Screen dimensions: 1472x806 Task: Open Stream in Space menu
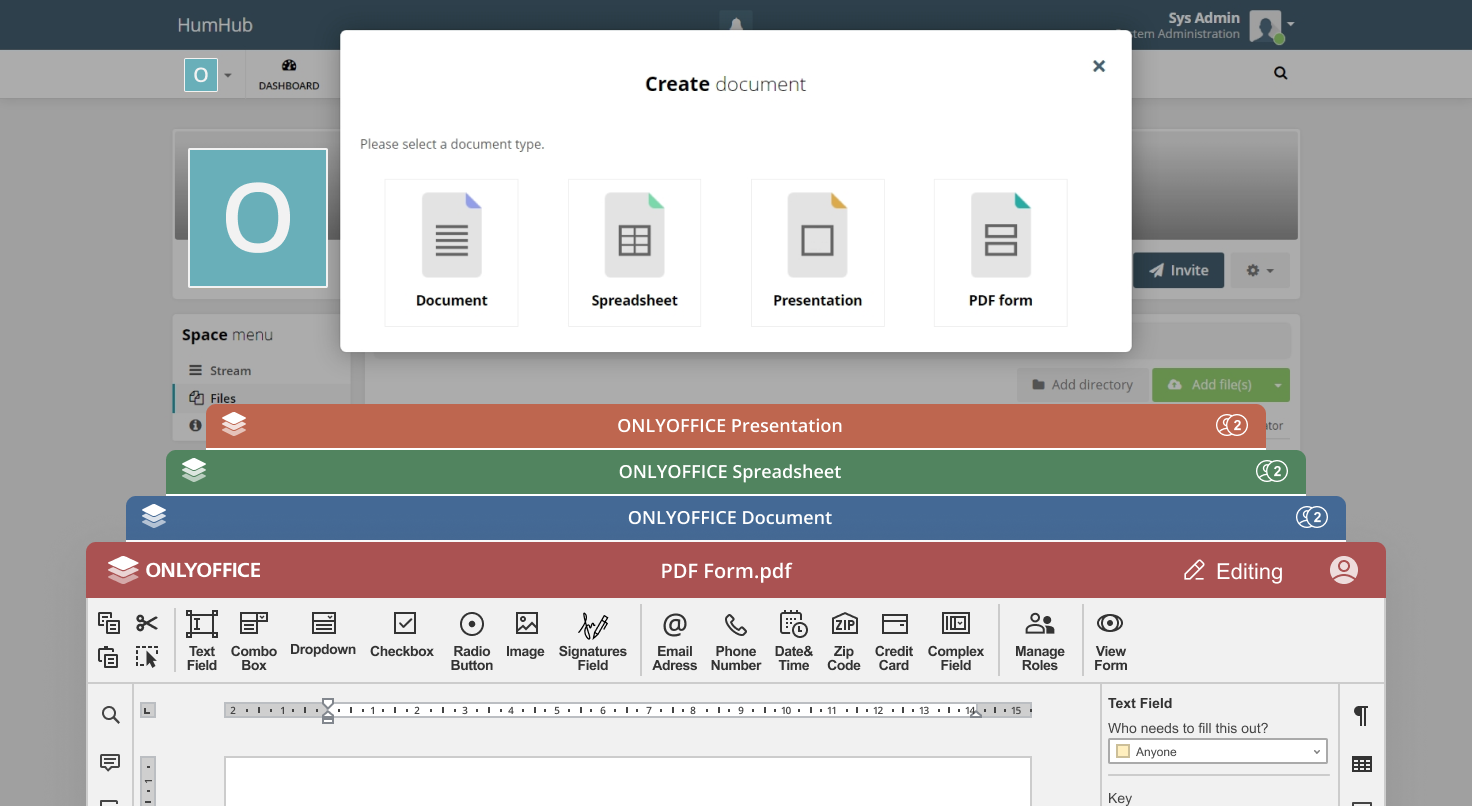tap(261, 370)
